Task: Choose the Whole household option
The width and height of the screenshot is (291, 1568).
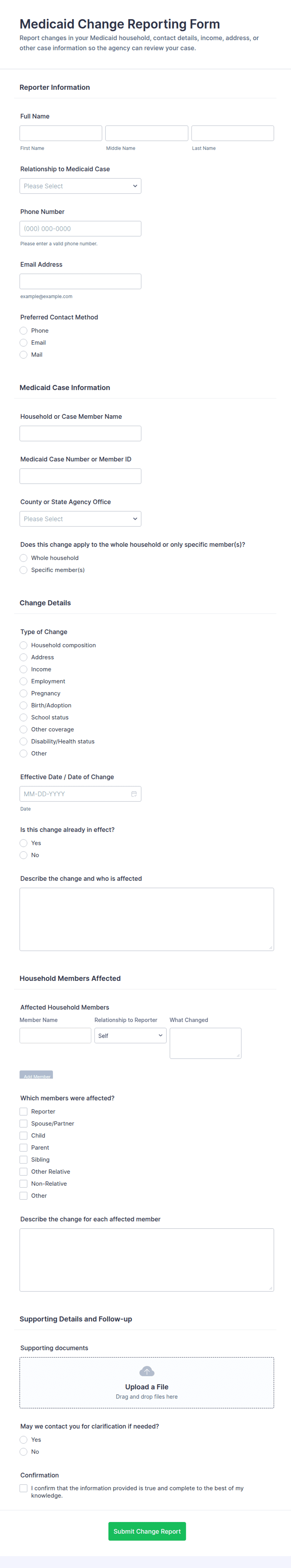Action: 24,557
